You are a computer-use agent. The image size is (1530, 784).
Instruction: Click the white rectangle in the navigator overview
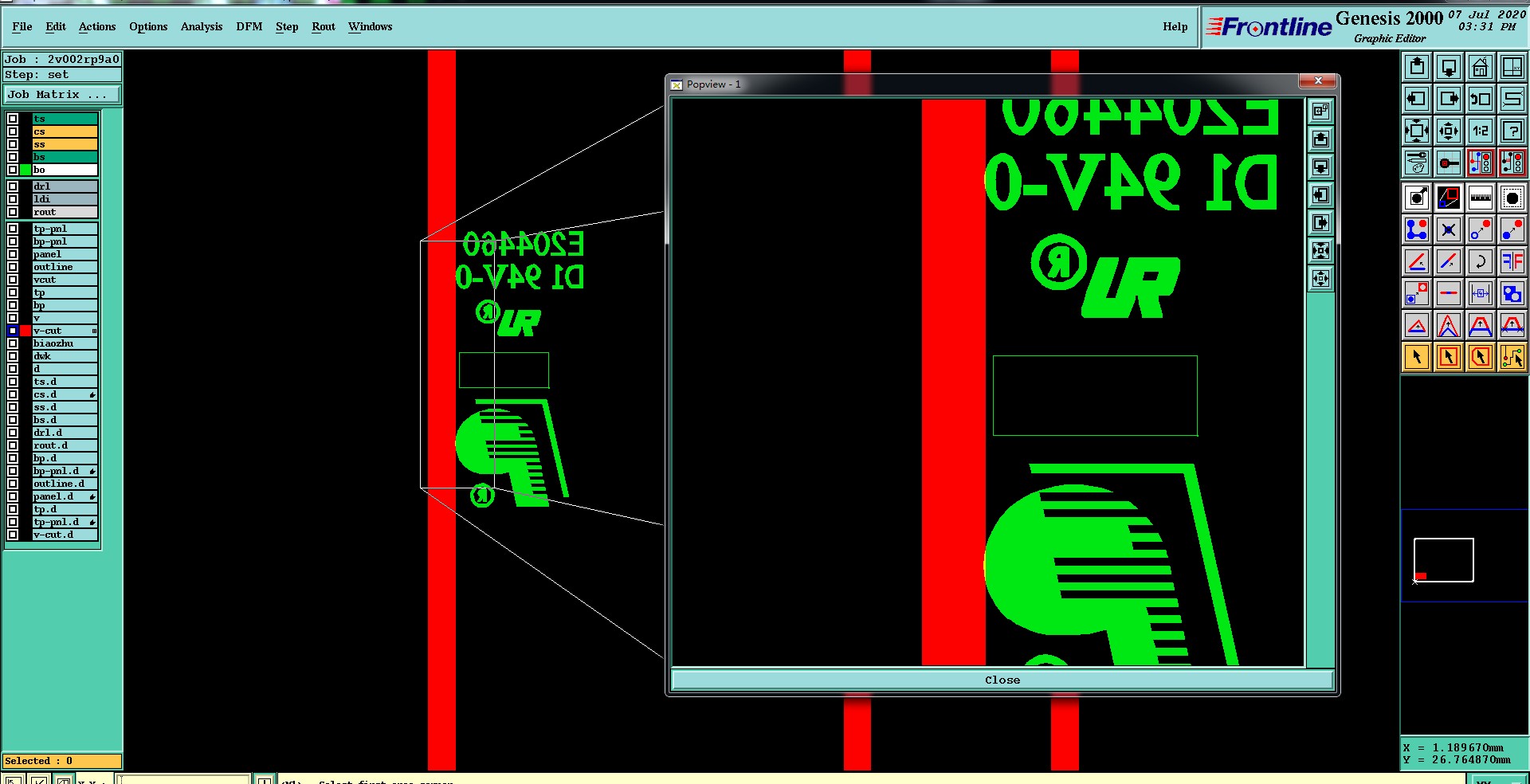tap(1443, 560)
